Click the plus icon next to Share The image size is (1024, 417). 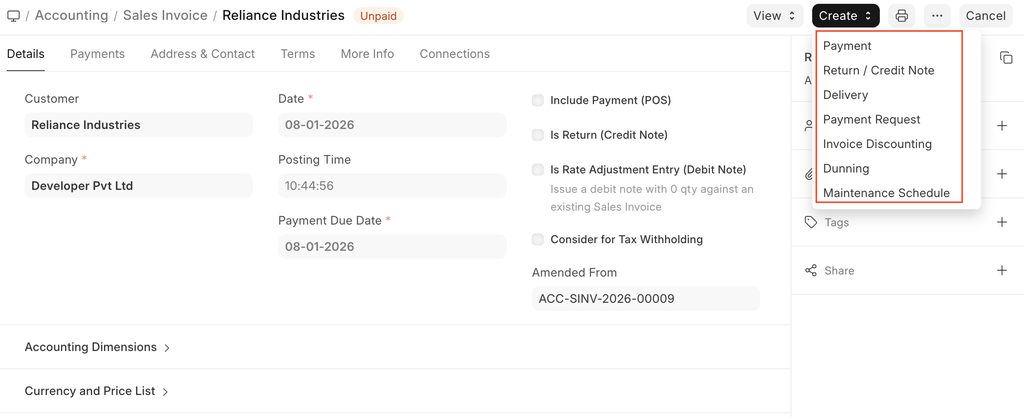(x=1001, y=271)
